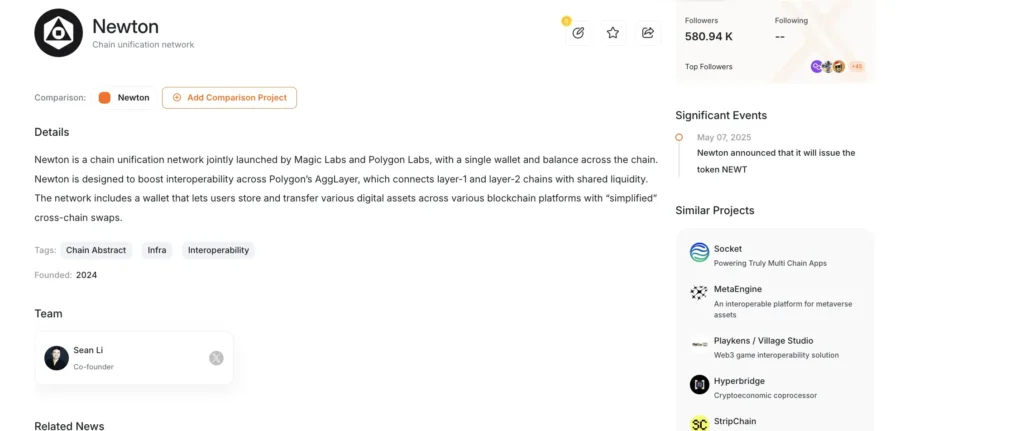1024x431 pixels.
Task: Favorite Newton with the star icon
Action: tap(613, 33)
